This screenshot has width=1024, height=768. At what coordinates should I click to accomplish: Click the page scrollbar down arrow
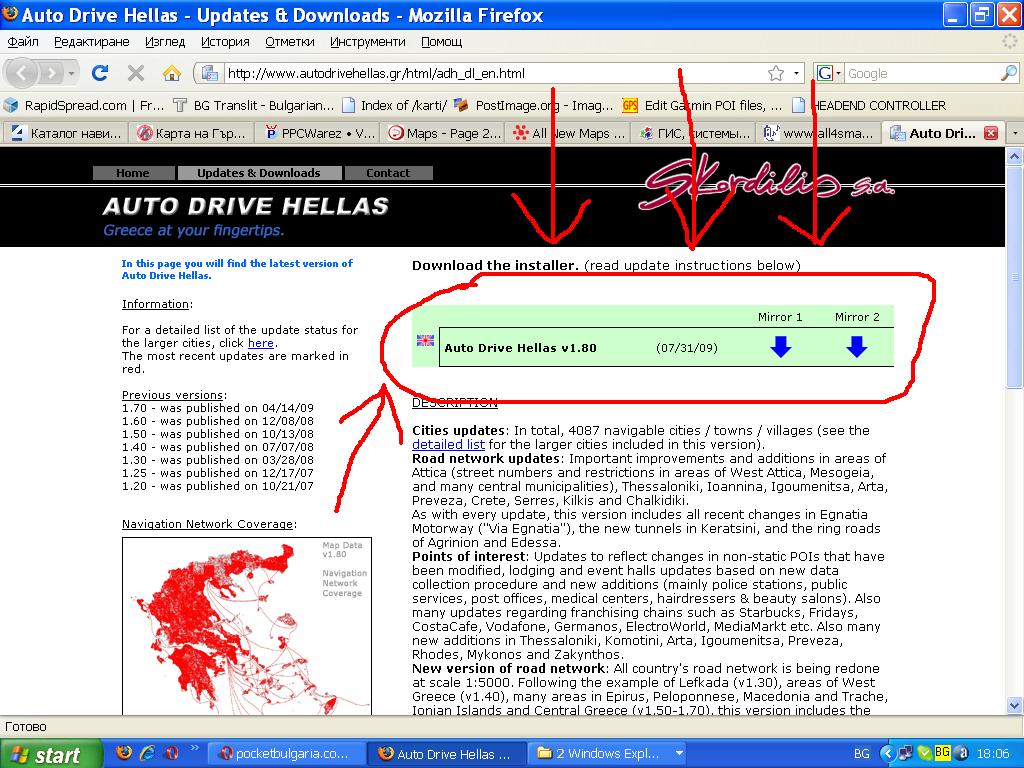(x=1014, y=705)
